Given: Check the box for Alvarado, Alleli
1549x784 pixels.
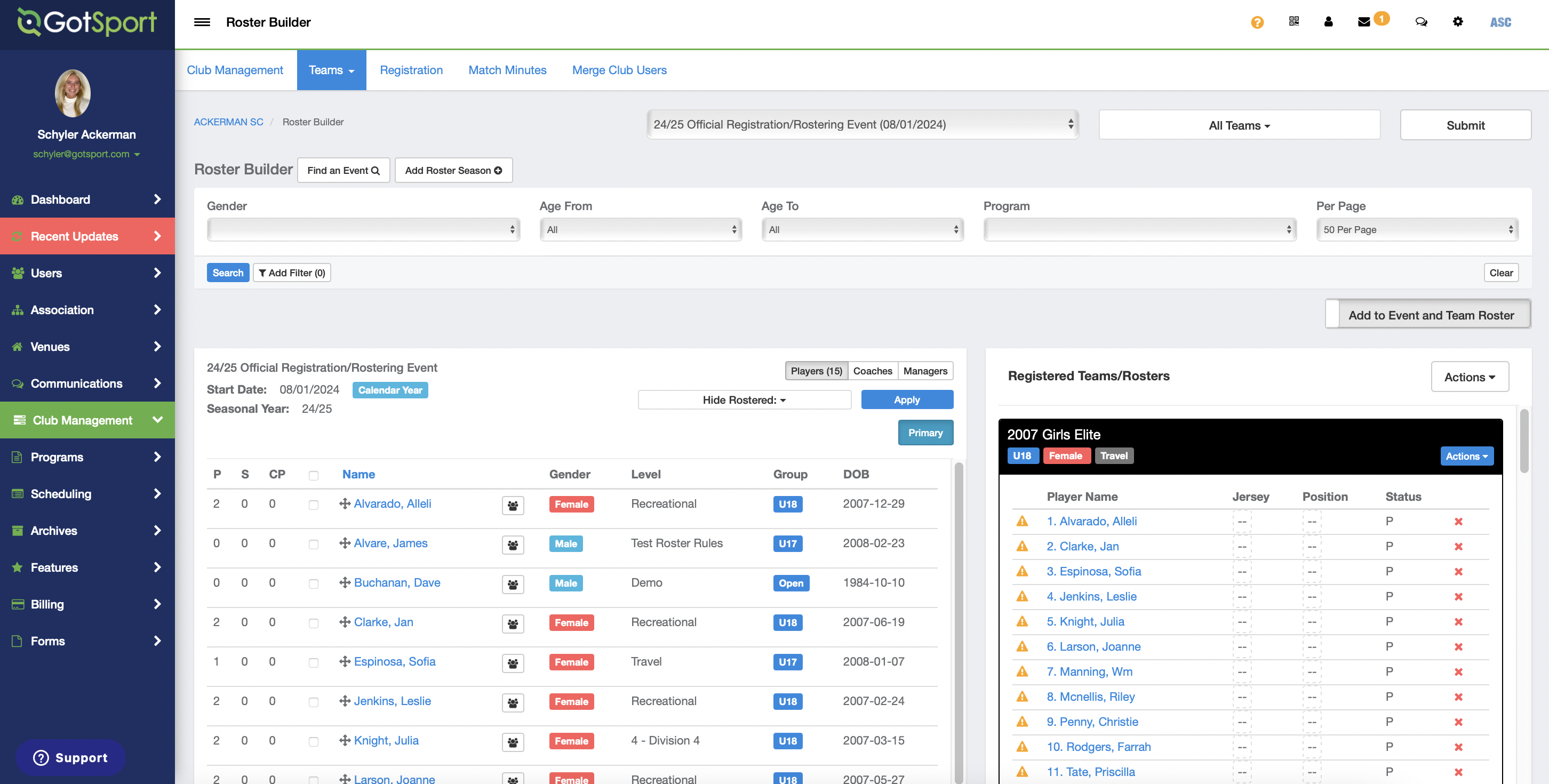Looking at the screenshot, I should tap(313, 505).
